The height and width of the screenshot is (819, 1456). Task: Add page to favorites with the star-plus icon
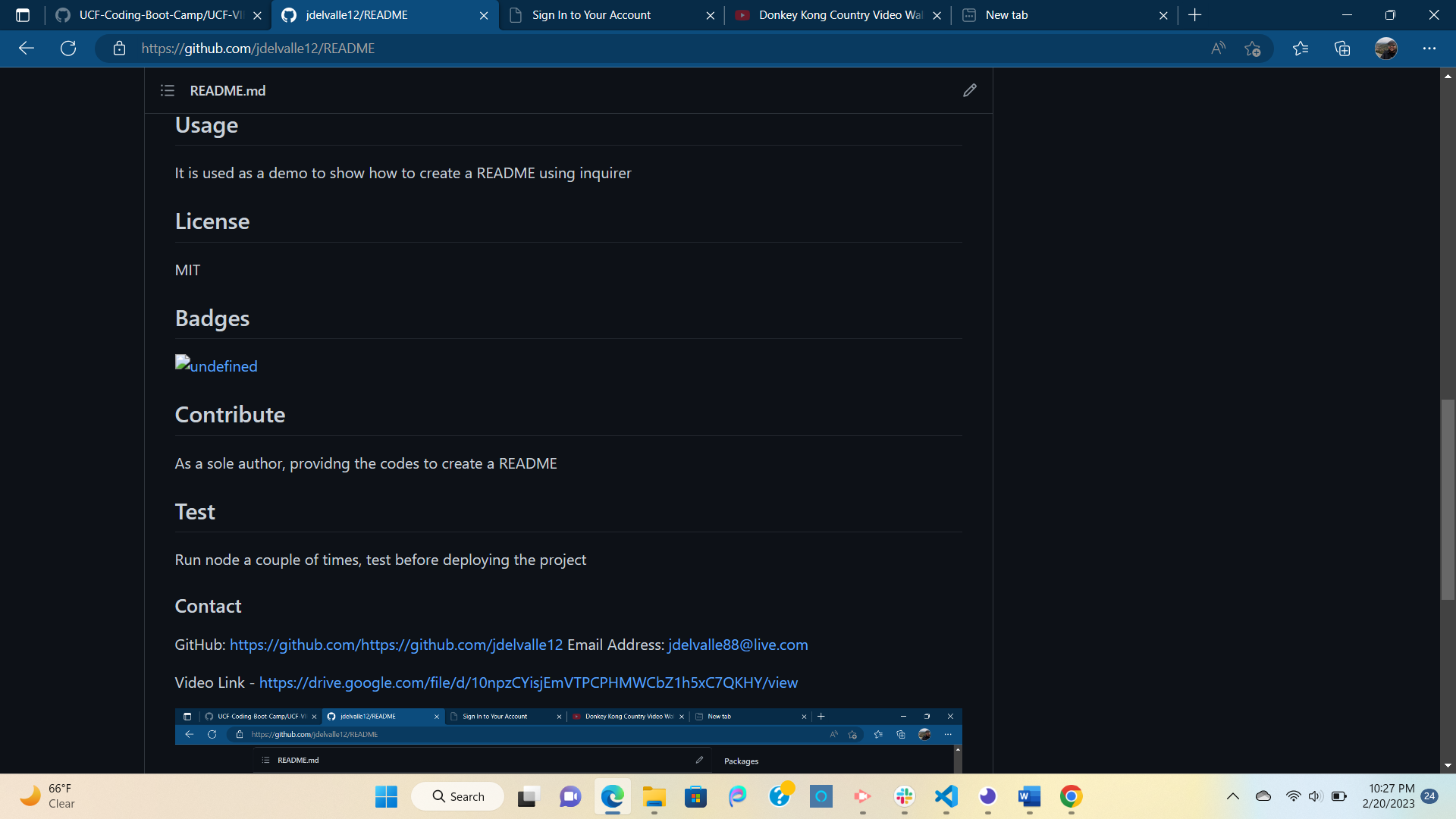[x=1252, y=49]
